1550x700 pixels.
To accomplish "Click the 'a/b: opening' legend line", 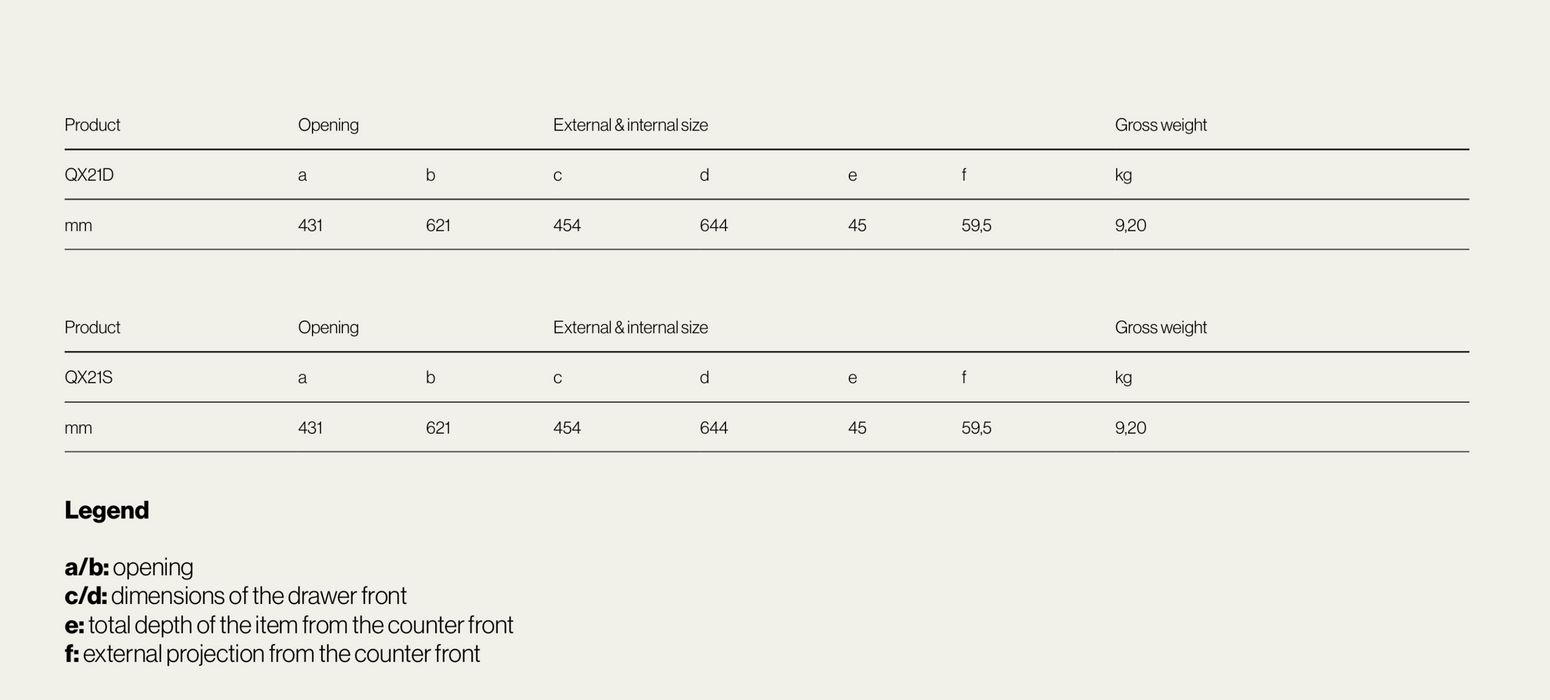I will [x=129, y=567].
